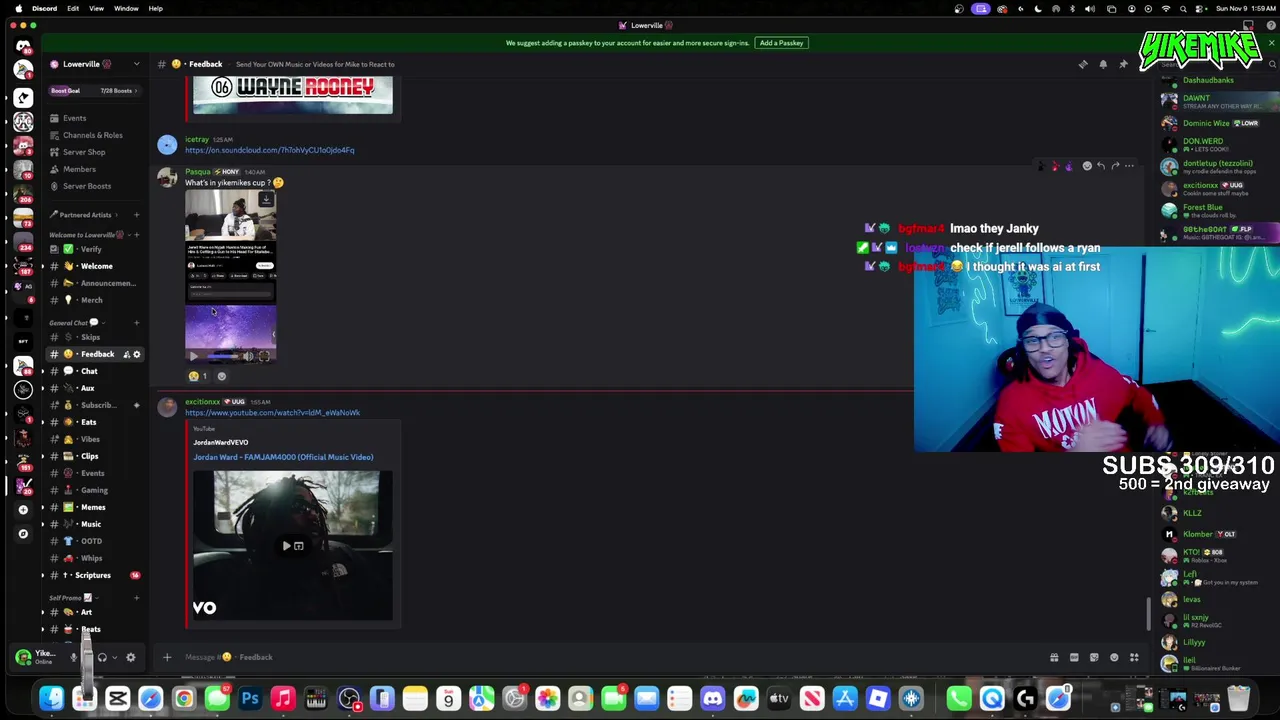
Task: Open Channels & Roles
Action: 92,135
